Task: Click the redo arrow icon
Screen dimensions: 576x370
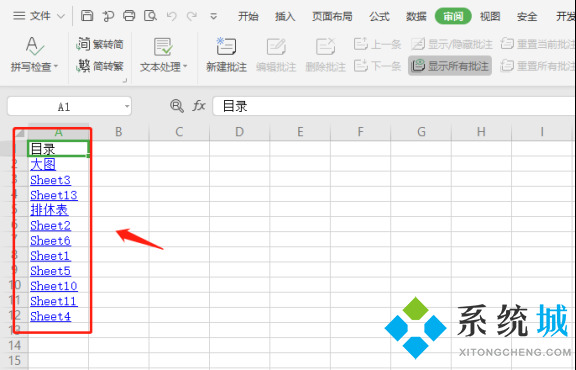Action: click(x=192, y=16)
